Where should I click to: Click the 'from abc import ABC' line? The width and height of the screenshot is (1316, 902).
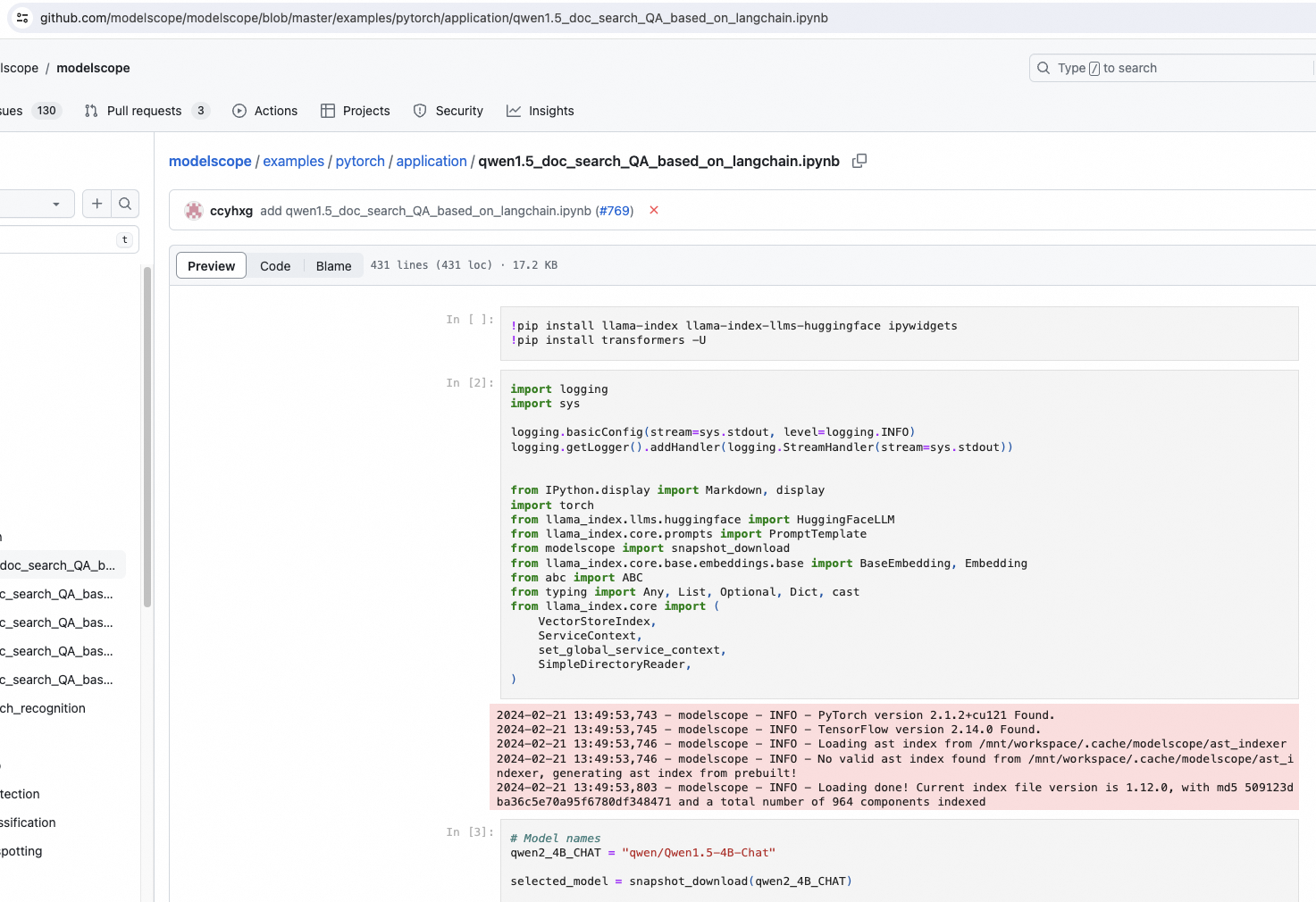[576, 578]
